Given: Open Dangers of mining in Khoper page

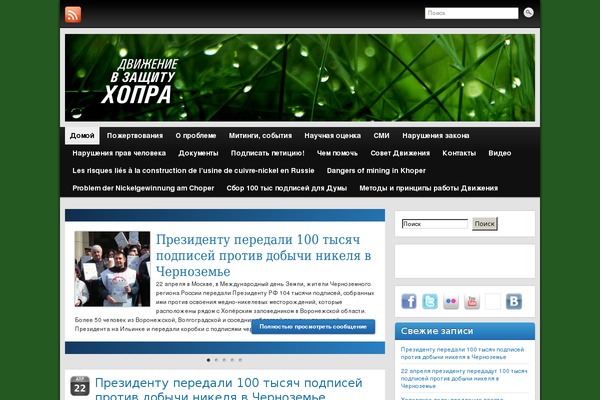Looking at the screenshot, I should [x=376, y=171].
